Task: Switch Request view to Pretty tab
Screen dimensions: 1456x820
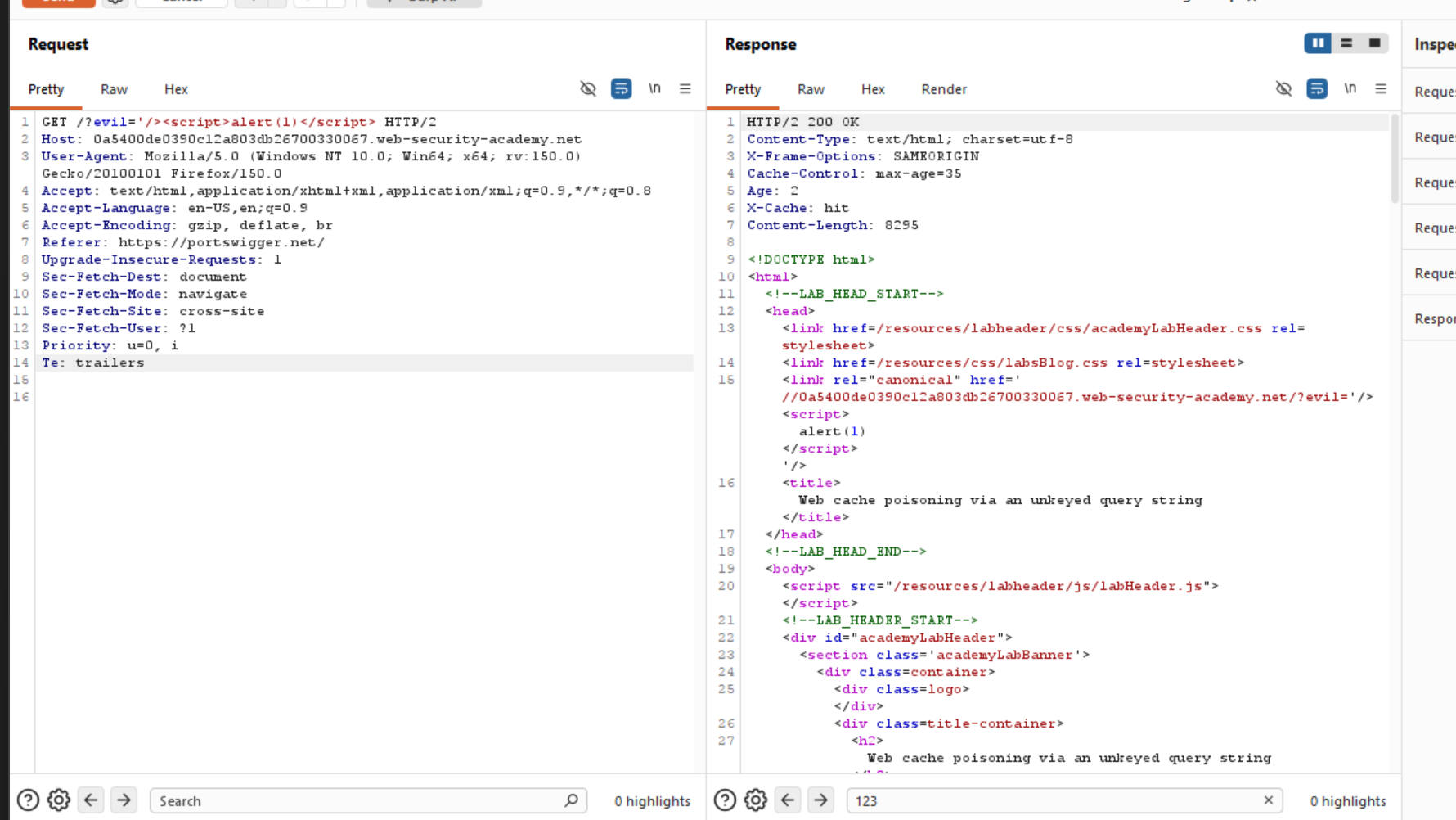Action: (x=46, y=89)
